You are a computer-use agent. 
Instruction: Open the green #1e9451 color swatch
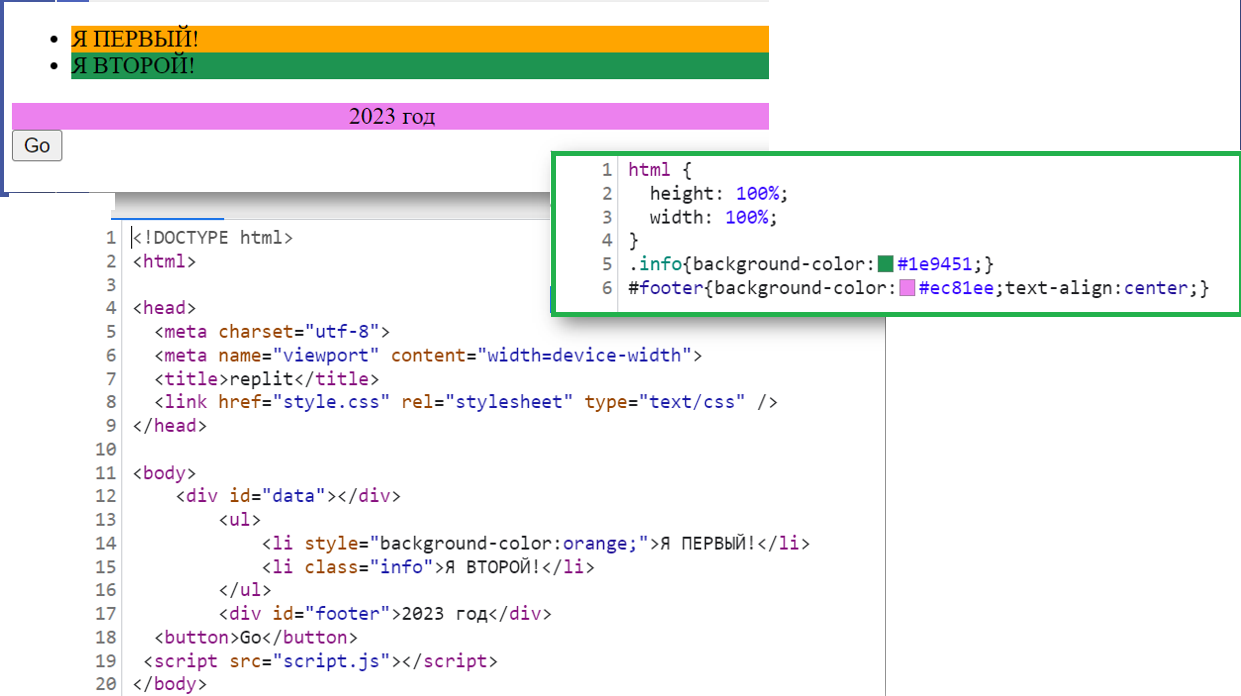click(x=885, y=265)
